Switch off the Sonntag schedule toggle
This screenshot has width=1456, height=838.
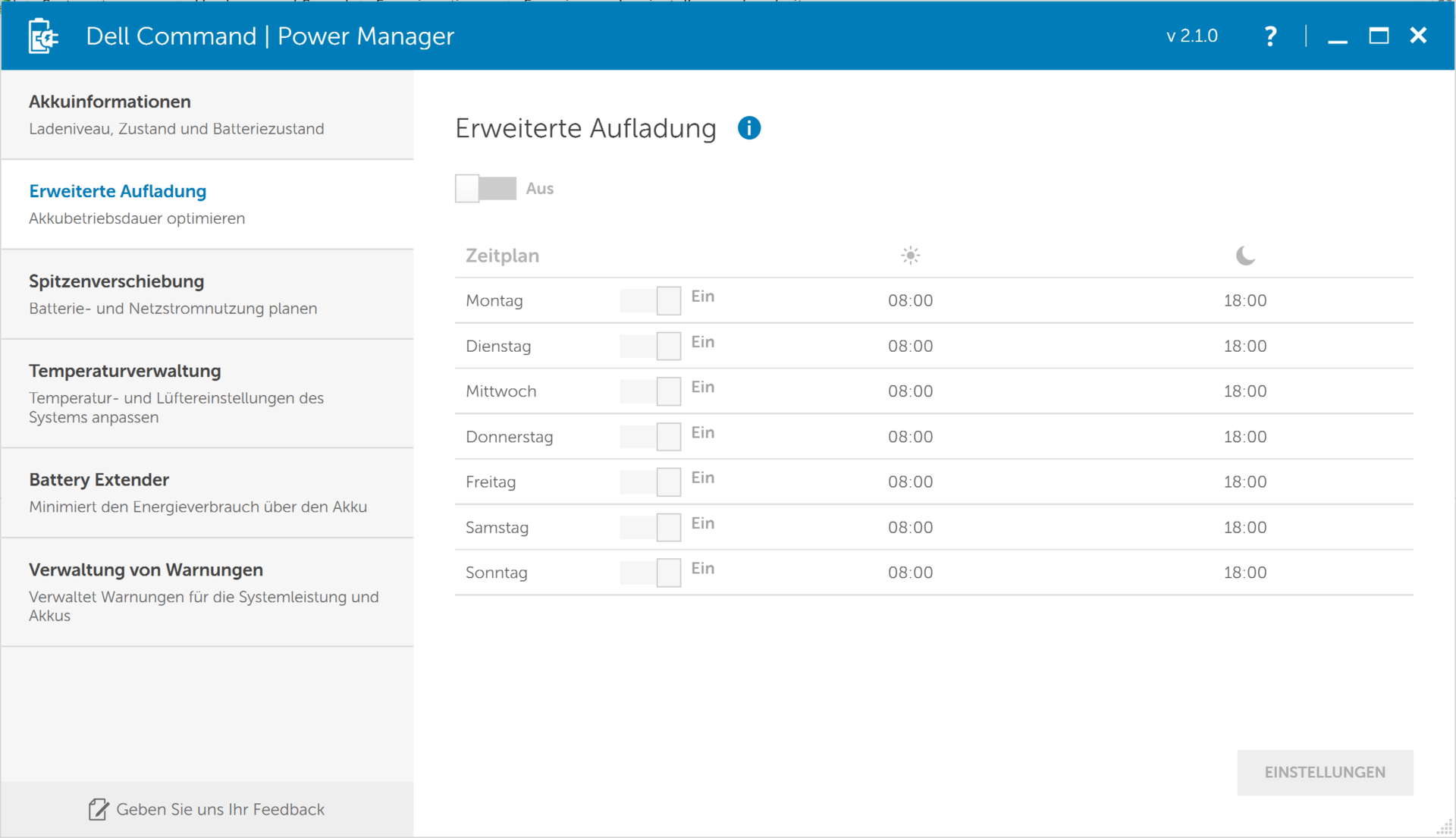(x=650, y=573)
